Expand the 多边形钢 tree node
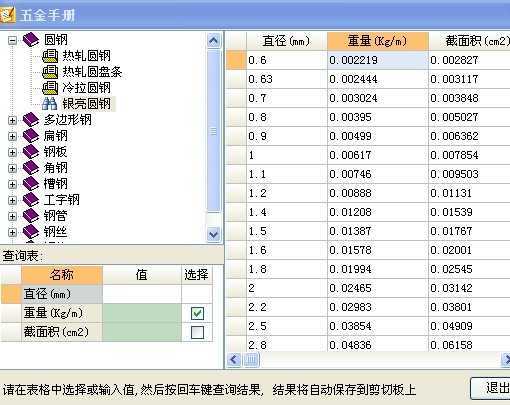 (12, 120)
